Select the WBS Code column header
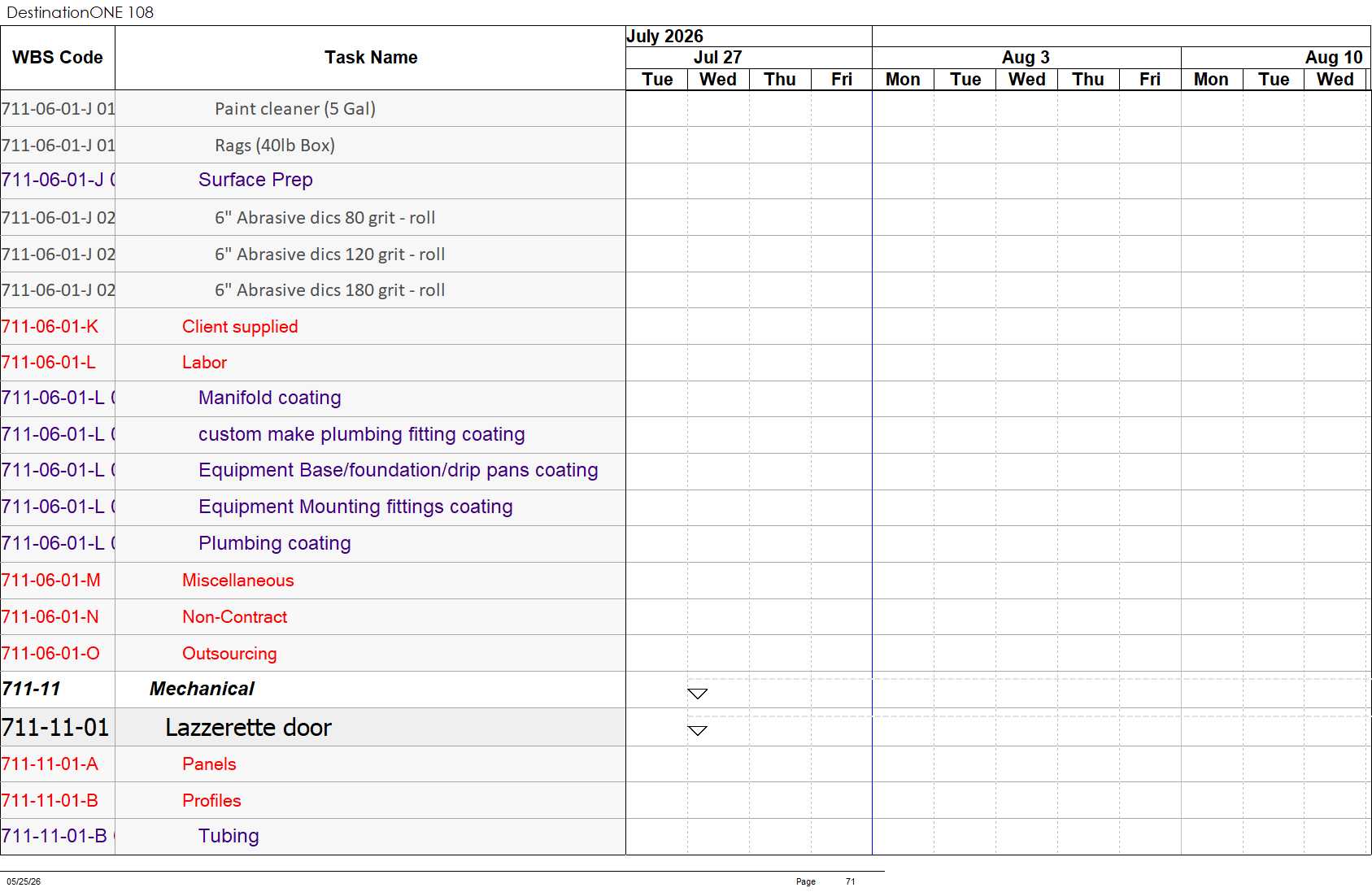 click(x=58, y=58)
